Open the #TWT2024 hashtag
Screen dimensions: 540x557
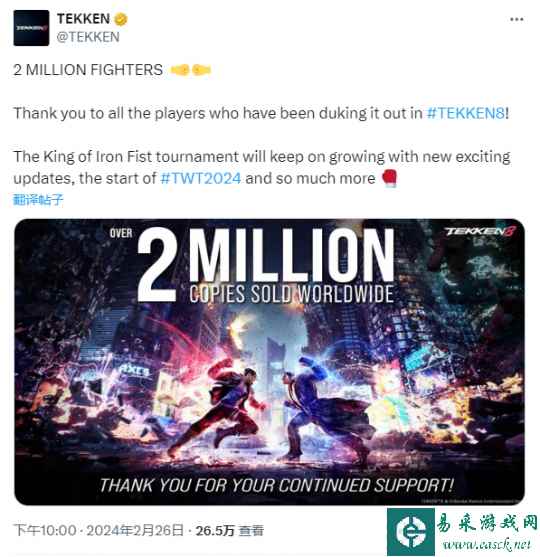(x=201, y=178)
